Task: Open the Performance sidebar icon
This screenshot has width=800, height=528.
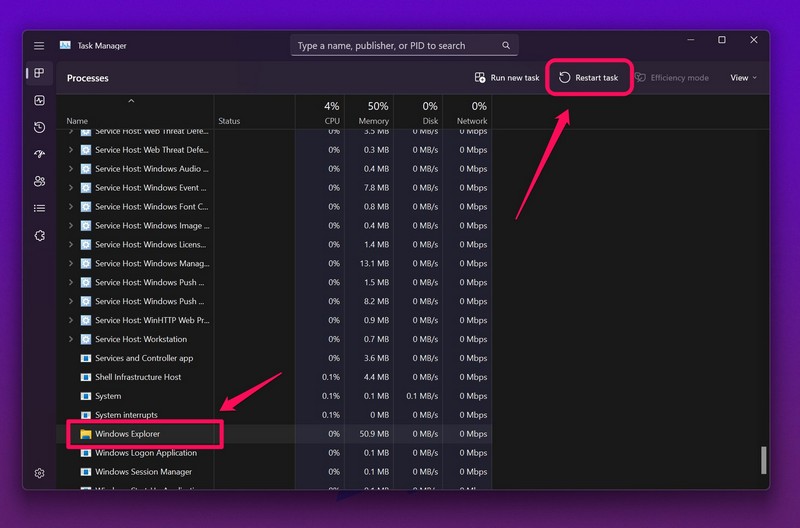Action: click(x=39, y=101)
